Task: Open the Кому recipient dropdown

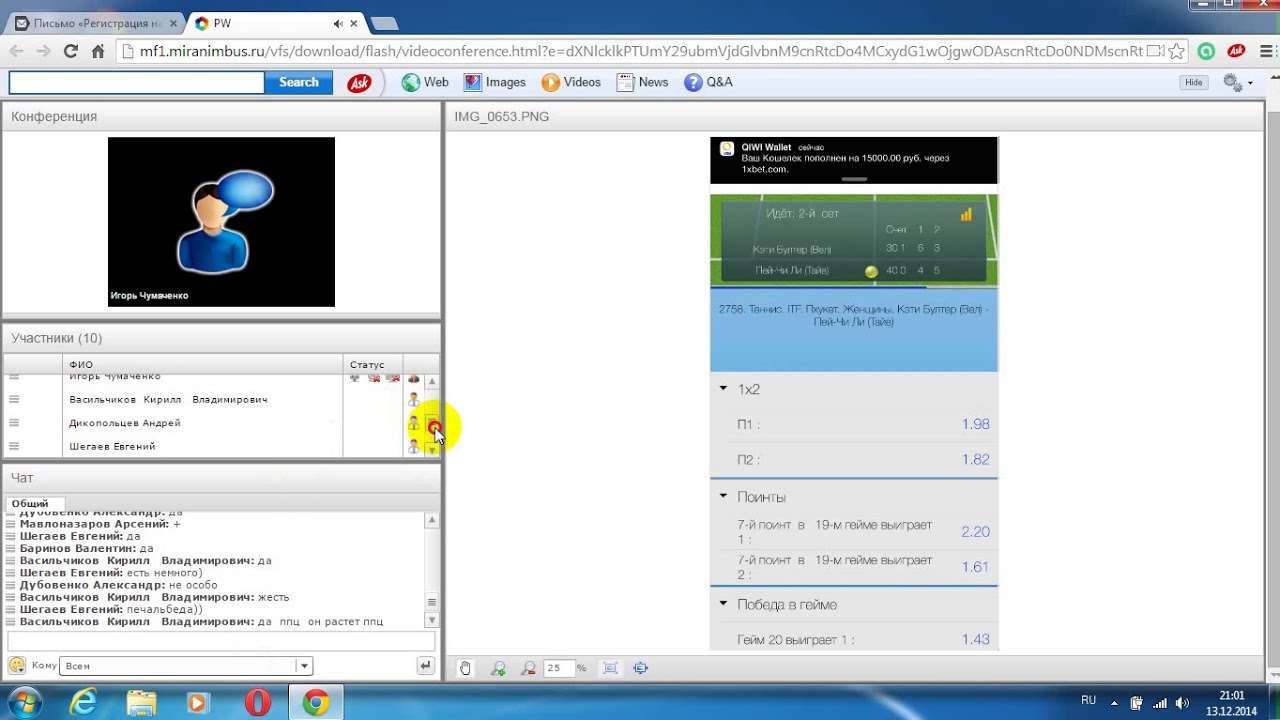Action: [x=303, y=666]
